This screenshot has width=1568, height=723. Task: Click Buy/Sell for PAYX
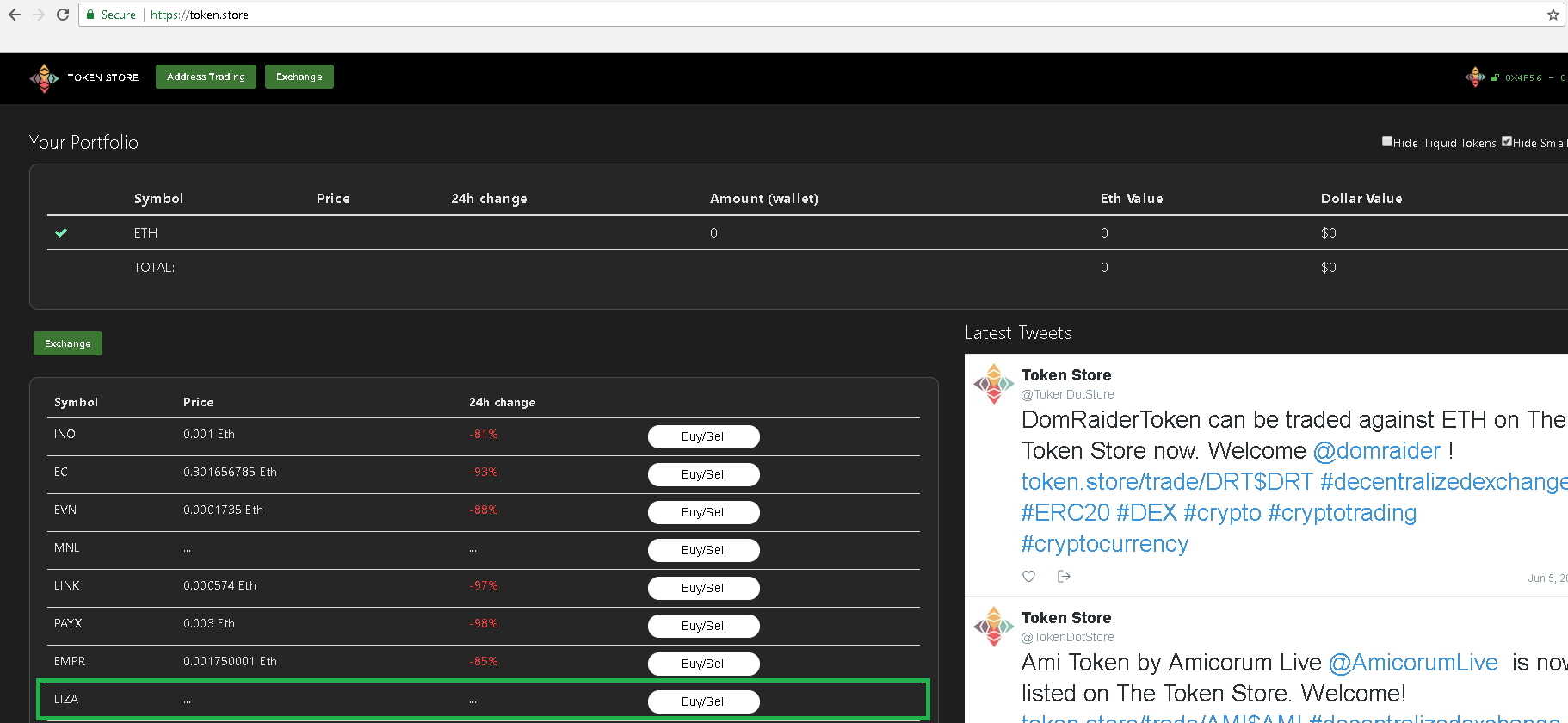point(704,626)
